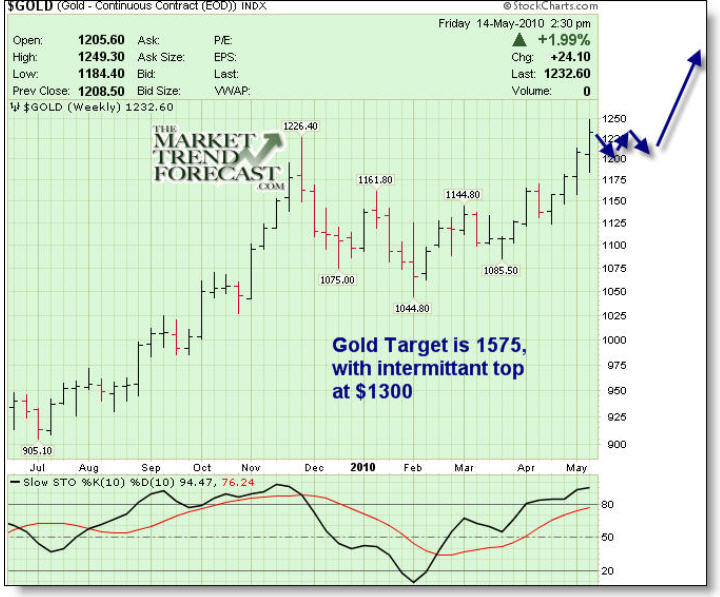Click the Market Trend Forecast logo
The width and height of the screenshot is (720, 597).
tap(217, 158)
